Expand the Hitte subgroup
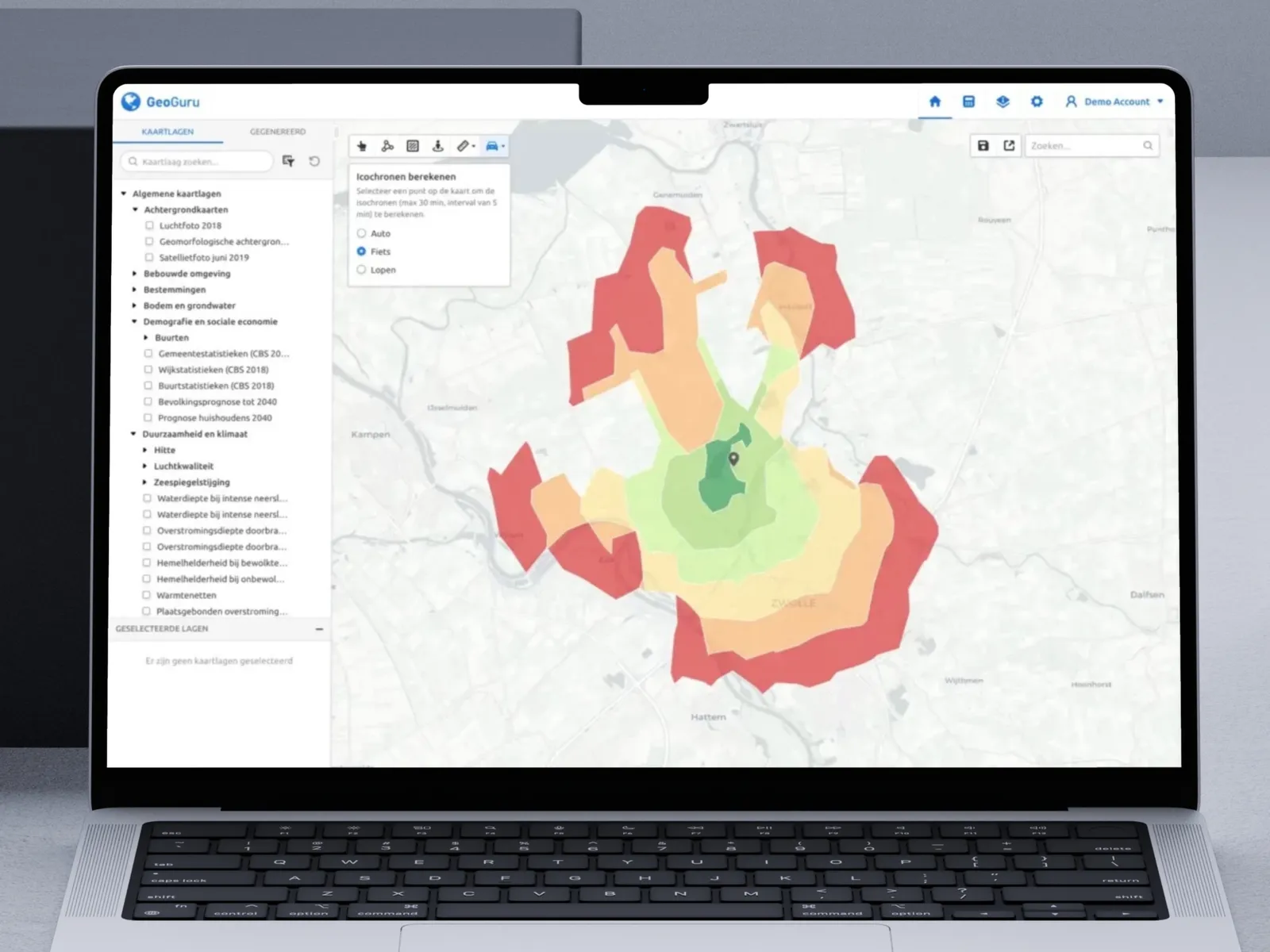 click(x=145, y=450)
